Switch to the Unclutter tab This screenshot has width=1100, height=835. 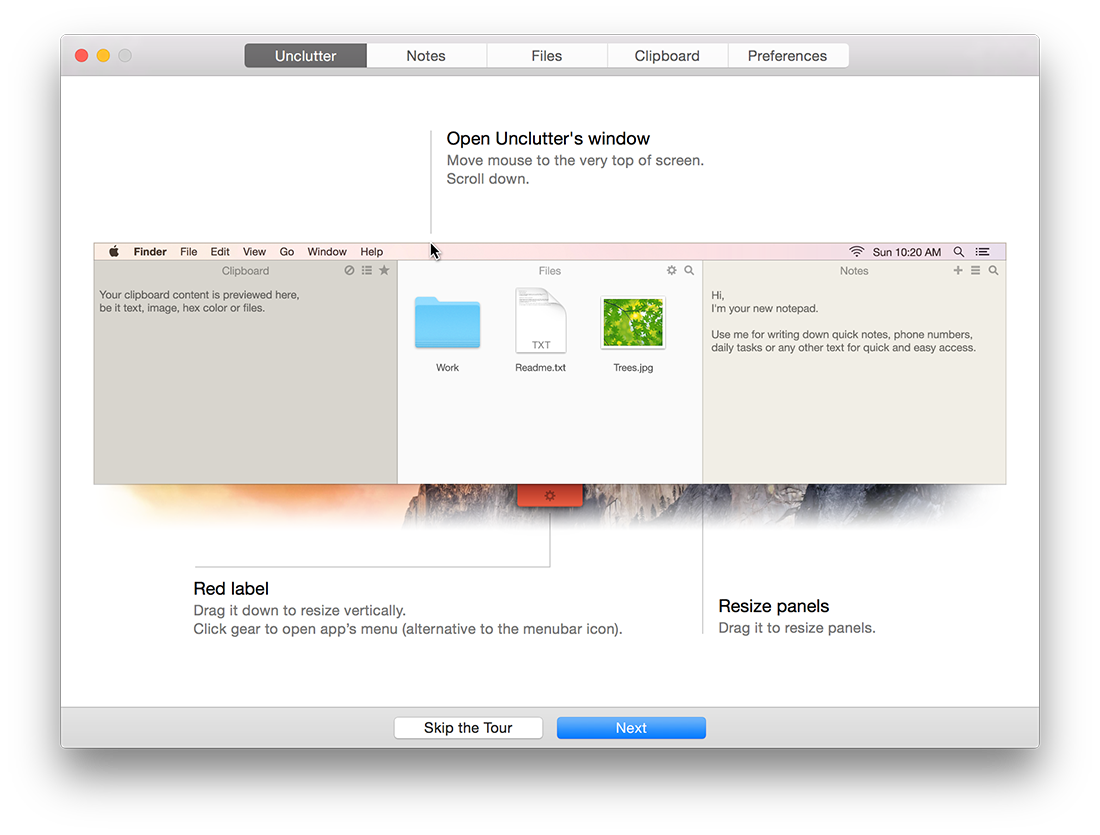305,55
